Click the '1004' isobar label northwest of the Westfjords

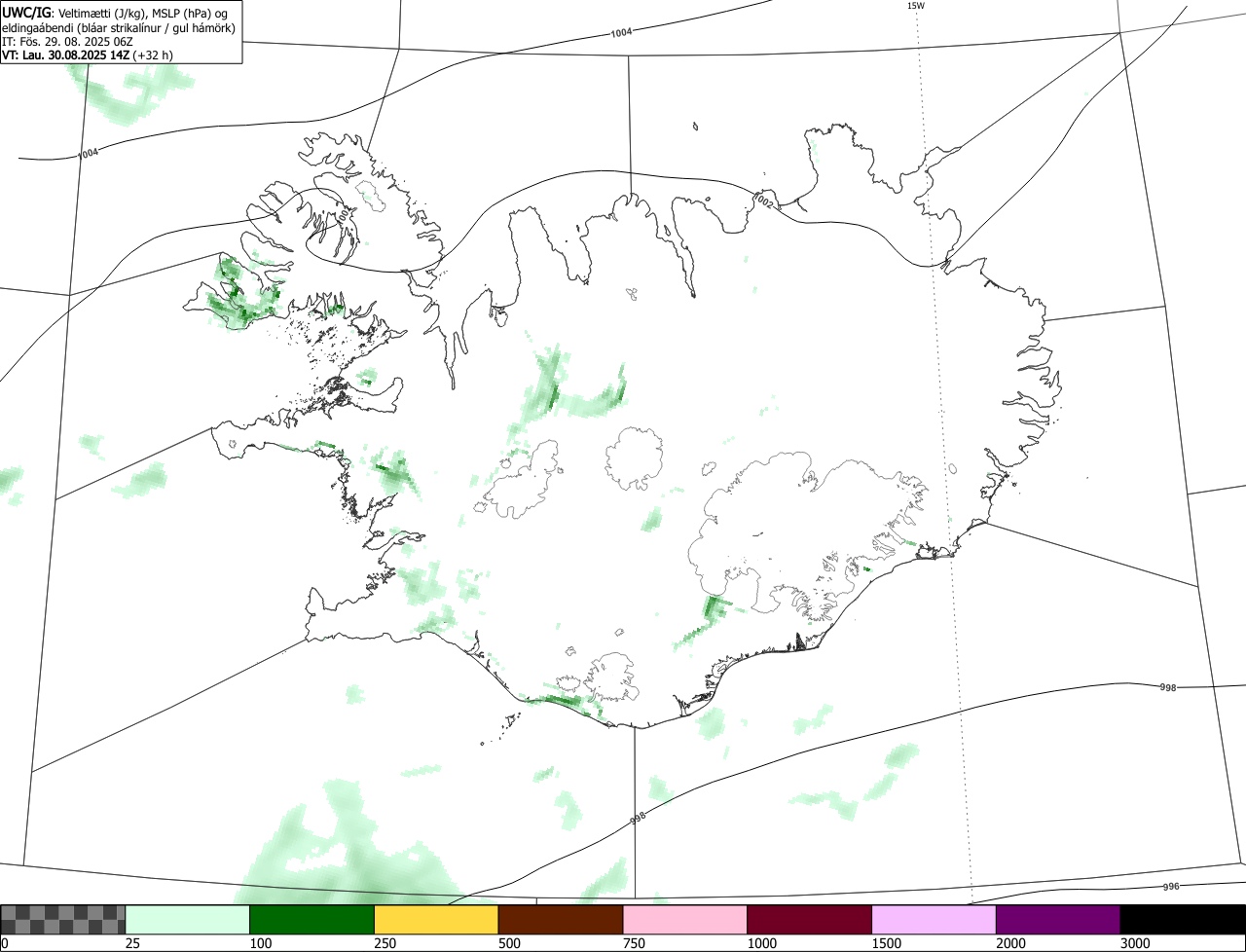[88, 153]
